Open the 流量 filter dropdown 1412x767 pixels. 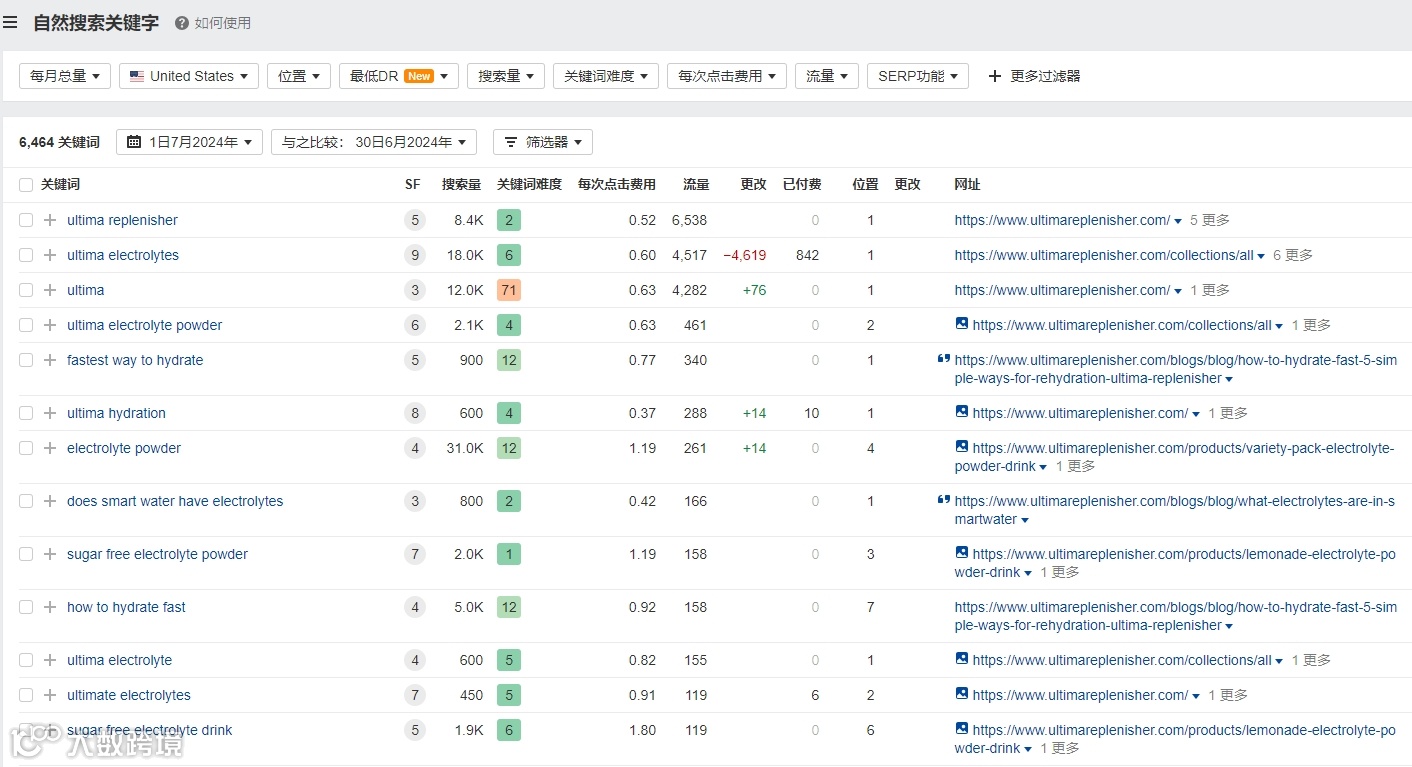pyautogui.click(x=827, y=76)
